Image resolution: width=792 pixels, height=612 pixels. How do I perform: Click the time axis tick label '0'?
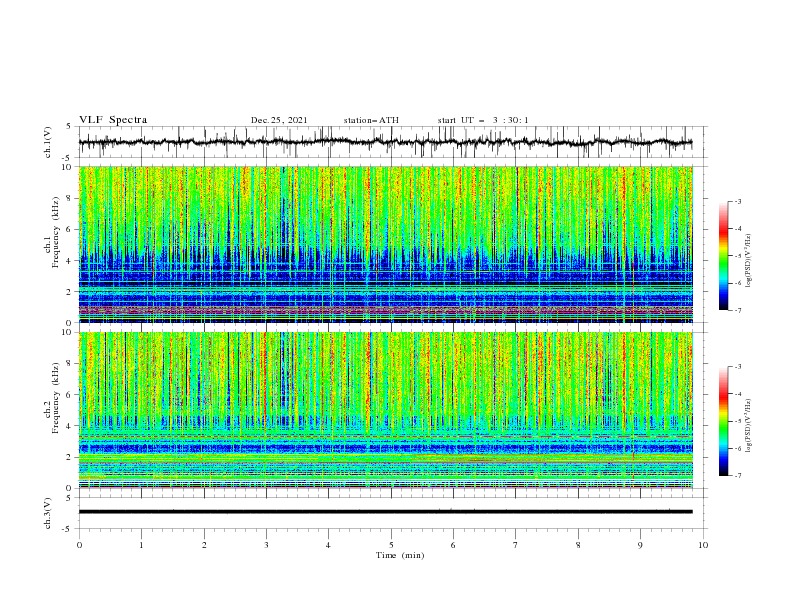(x=79, y=545)
